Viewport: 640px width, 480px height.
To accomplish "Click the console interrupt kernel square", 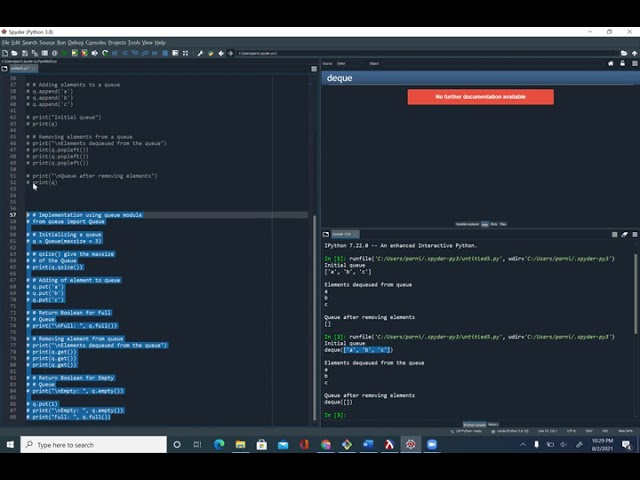I will click(615, 234).
